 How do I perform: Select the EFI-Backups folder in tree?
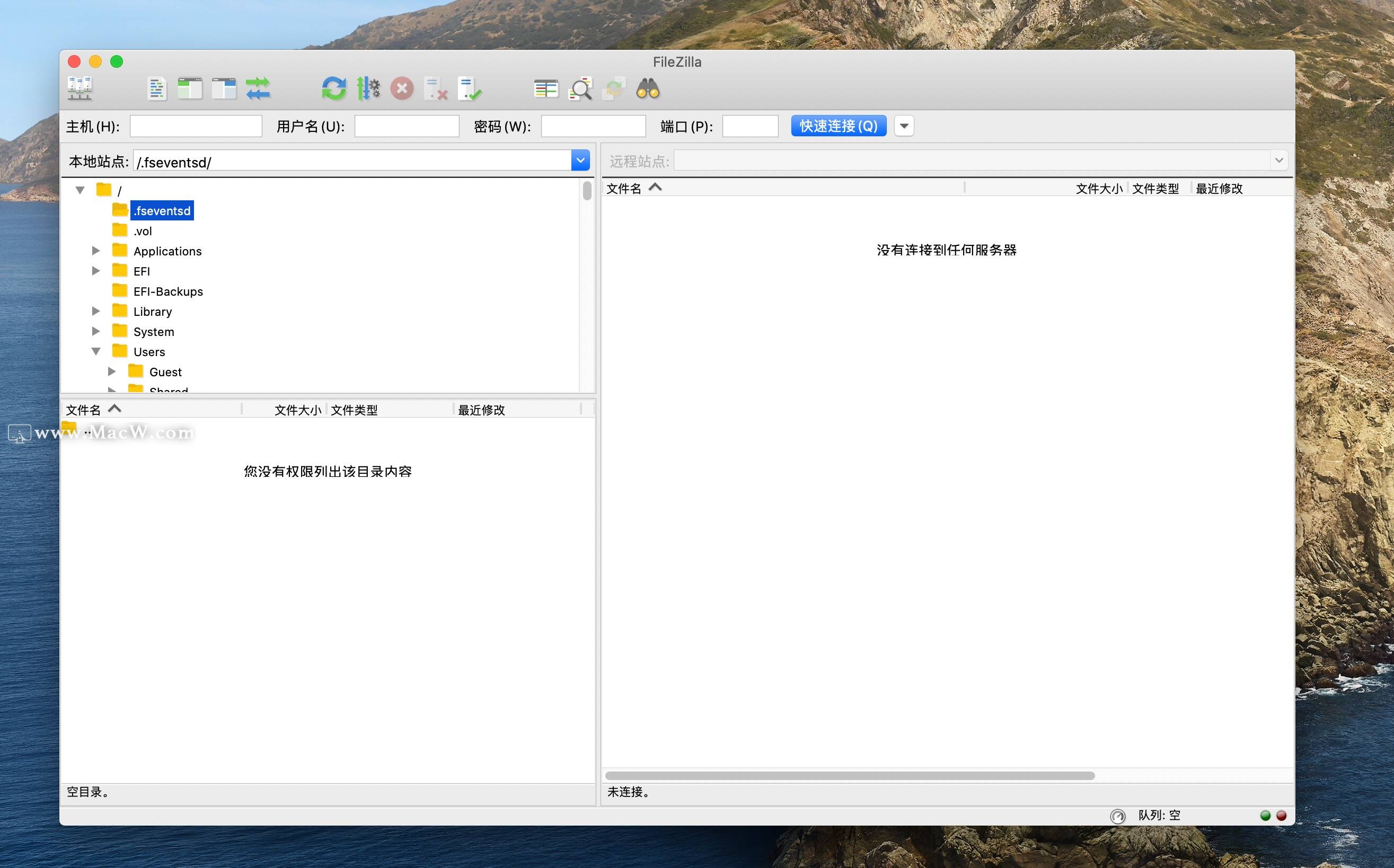(x=168, y=291)
